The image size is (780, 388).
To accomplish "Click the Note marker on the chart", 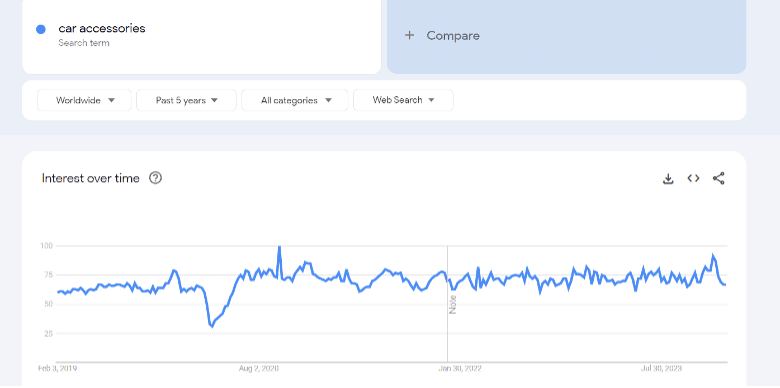I will click(453, 304).
